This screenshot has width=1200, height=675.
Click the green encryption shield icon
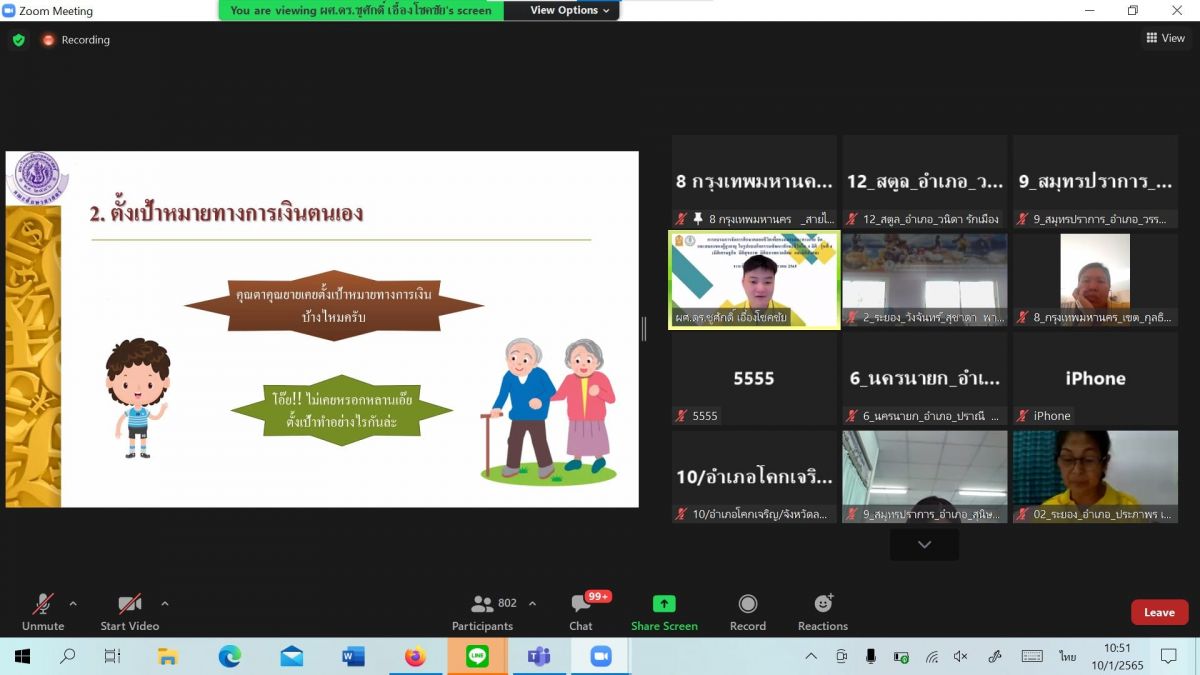[18, 40]
